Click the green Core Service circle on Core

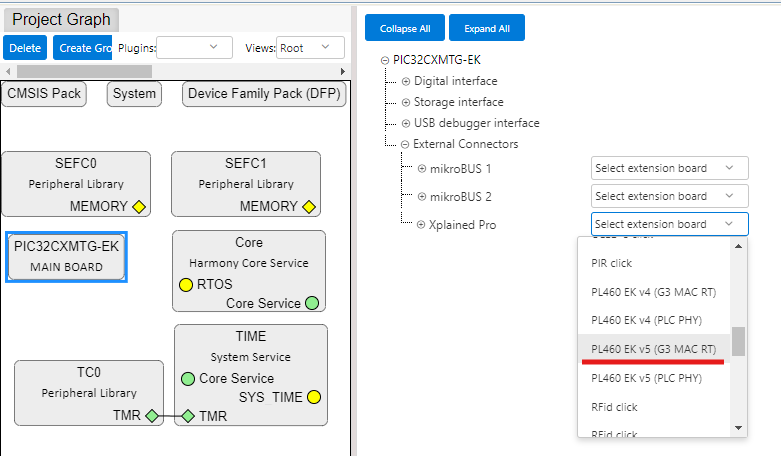[312, 303]
